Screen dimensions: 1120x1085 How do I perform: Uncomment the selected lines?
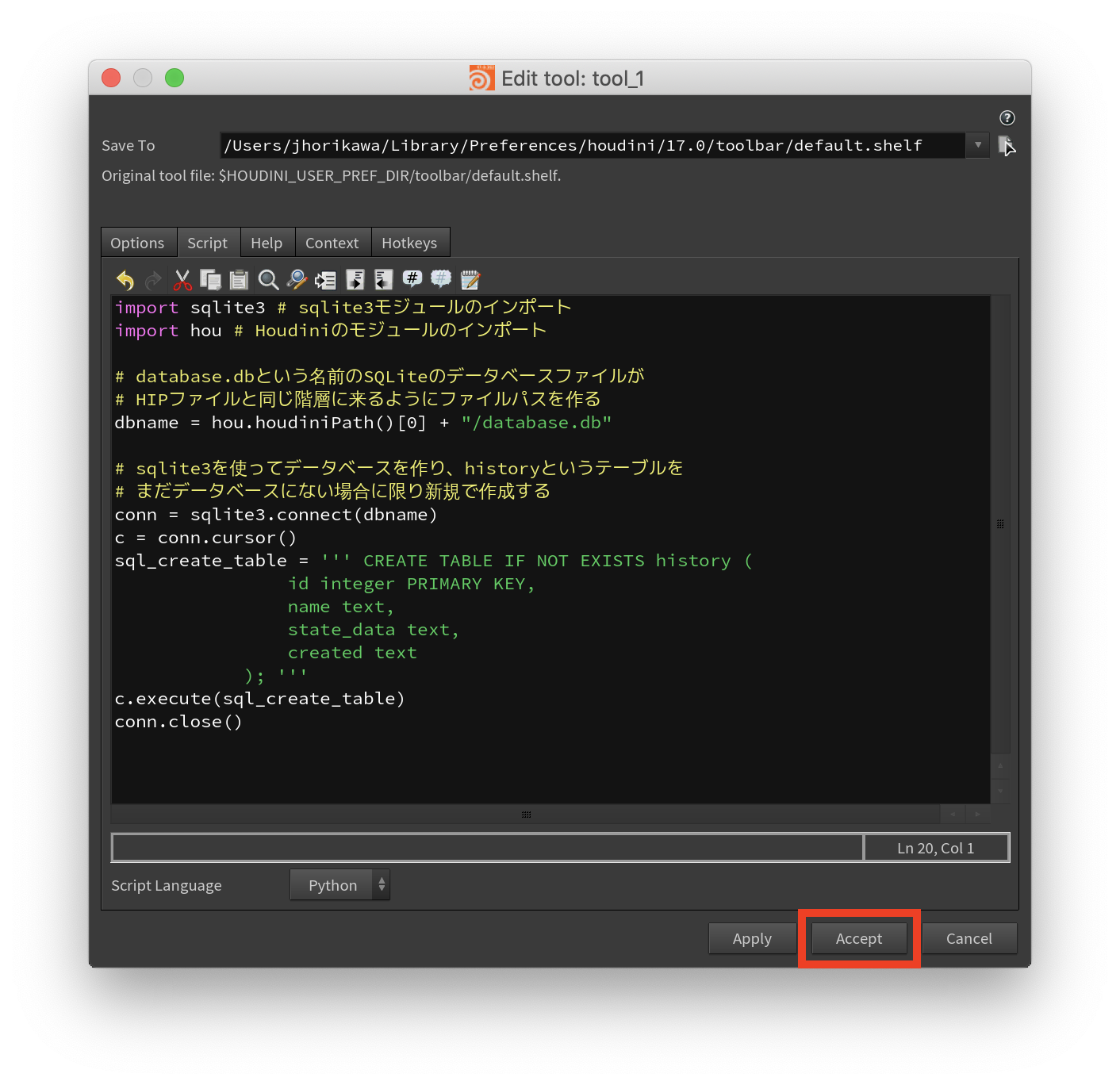click(441, 278)
